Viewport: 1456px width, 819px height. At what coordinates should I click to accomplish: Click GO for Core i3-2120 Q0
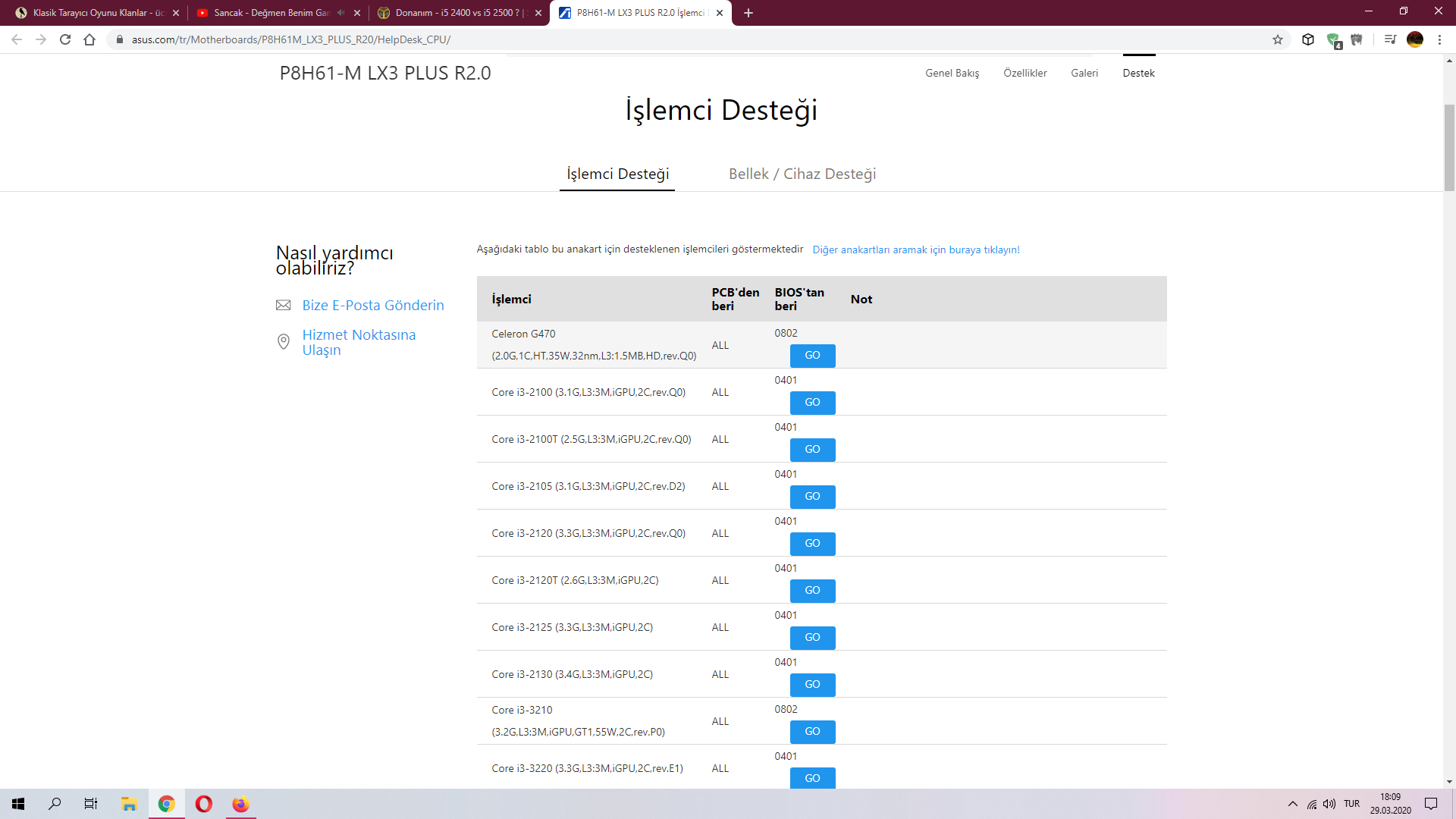click(x=812, y=544)
